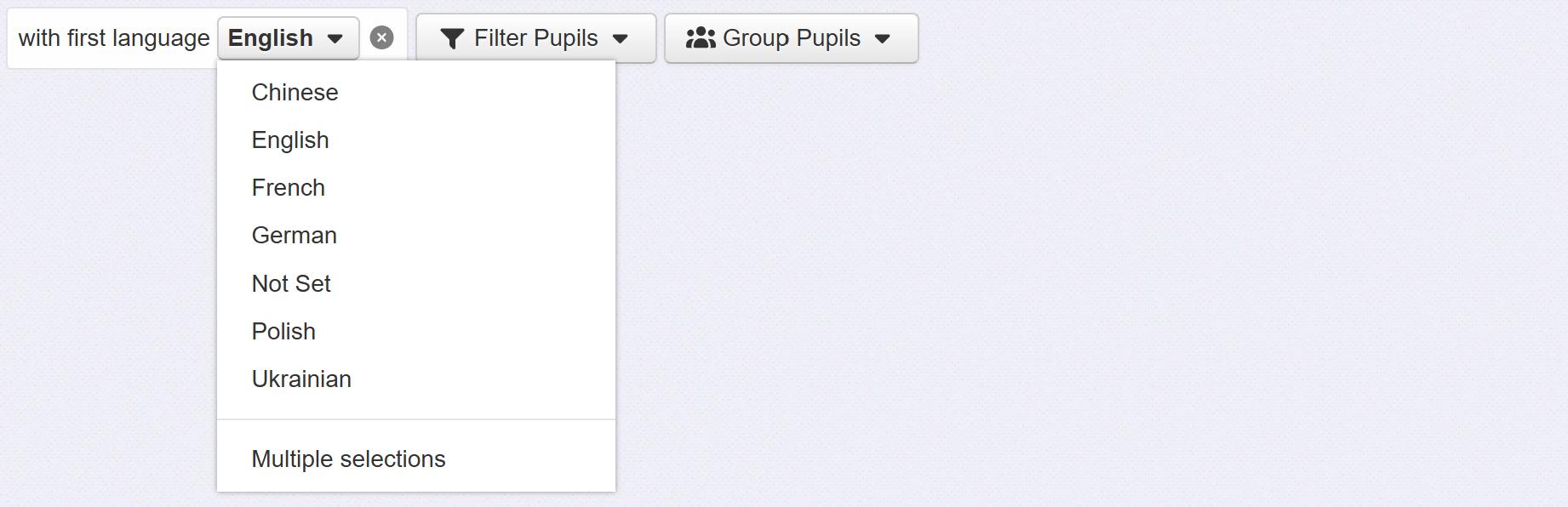The height and width of the screenshot is (507, 1568).
Task: Click the funnel icon on Filter Pupils
Action: pyautogui.click(x=452, y=38)
